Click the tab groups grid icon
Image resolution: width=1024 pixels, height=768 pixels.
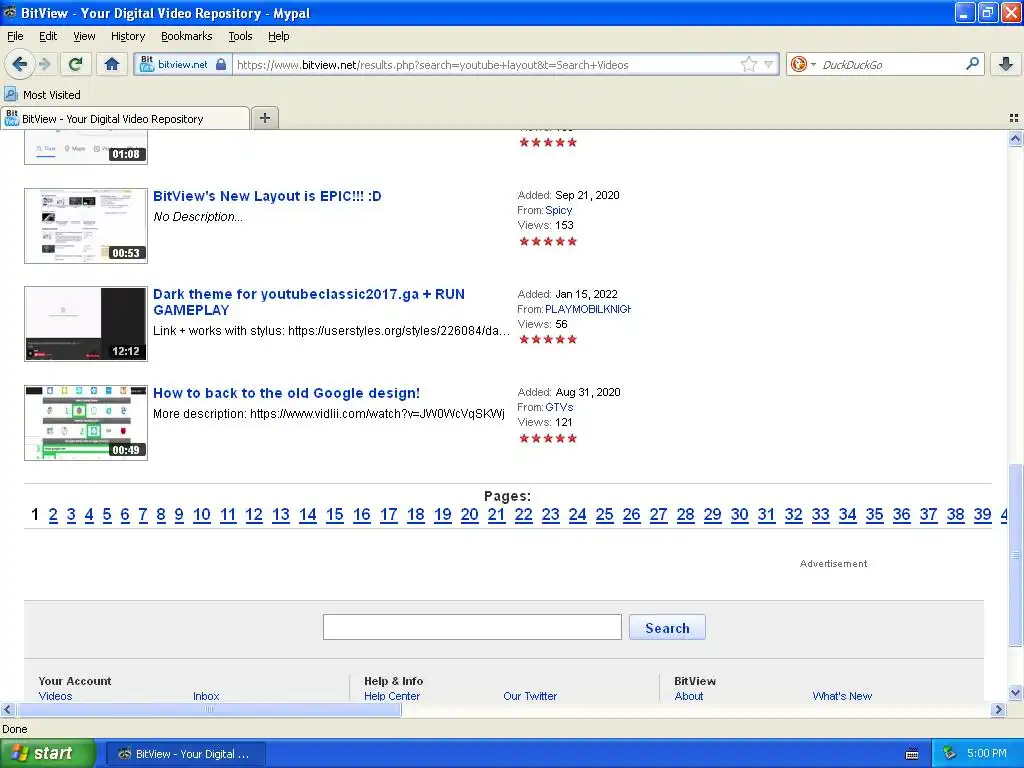click(1014, 118)
